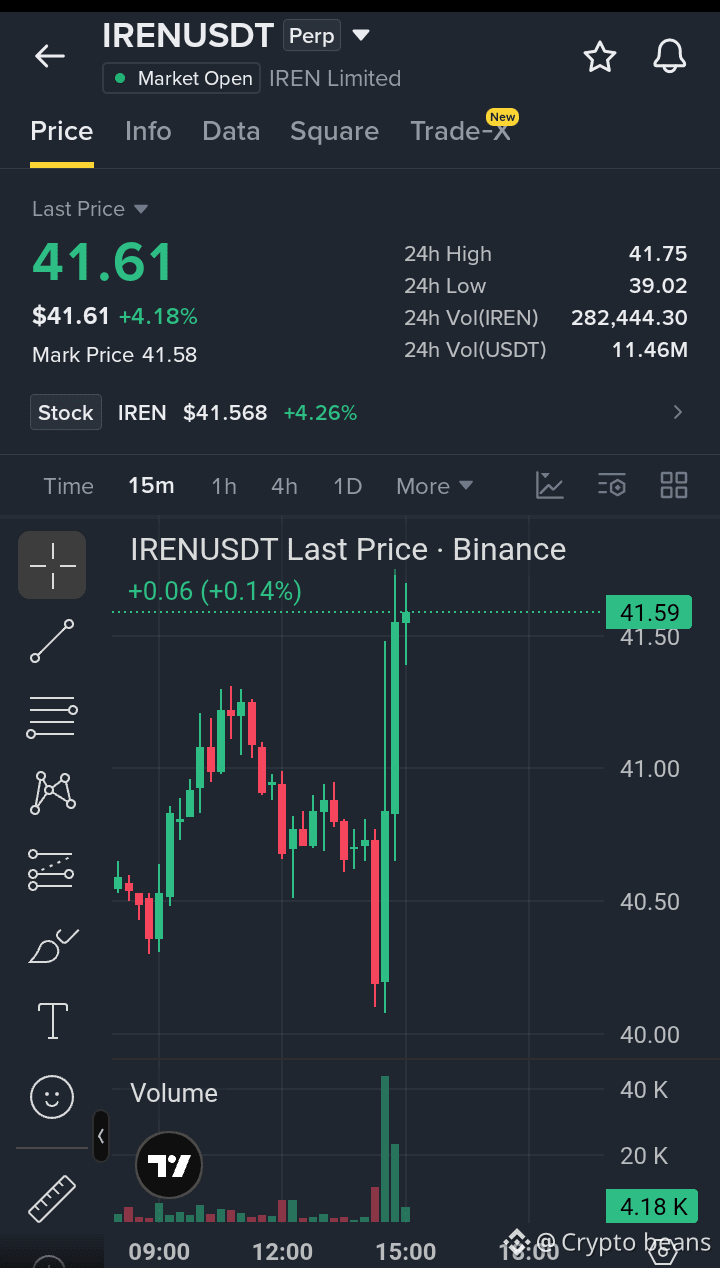Tap the Stock tag label

[66, 412]
